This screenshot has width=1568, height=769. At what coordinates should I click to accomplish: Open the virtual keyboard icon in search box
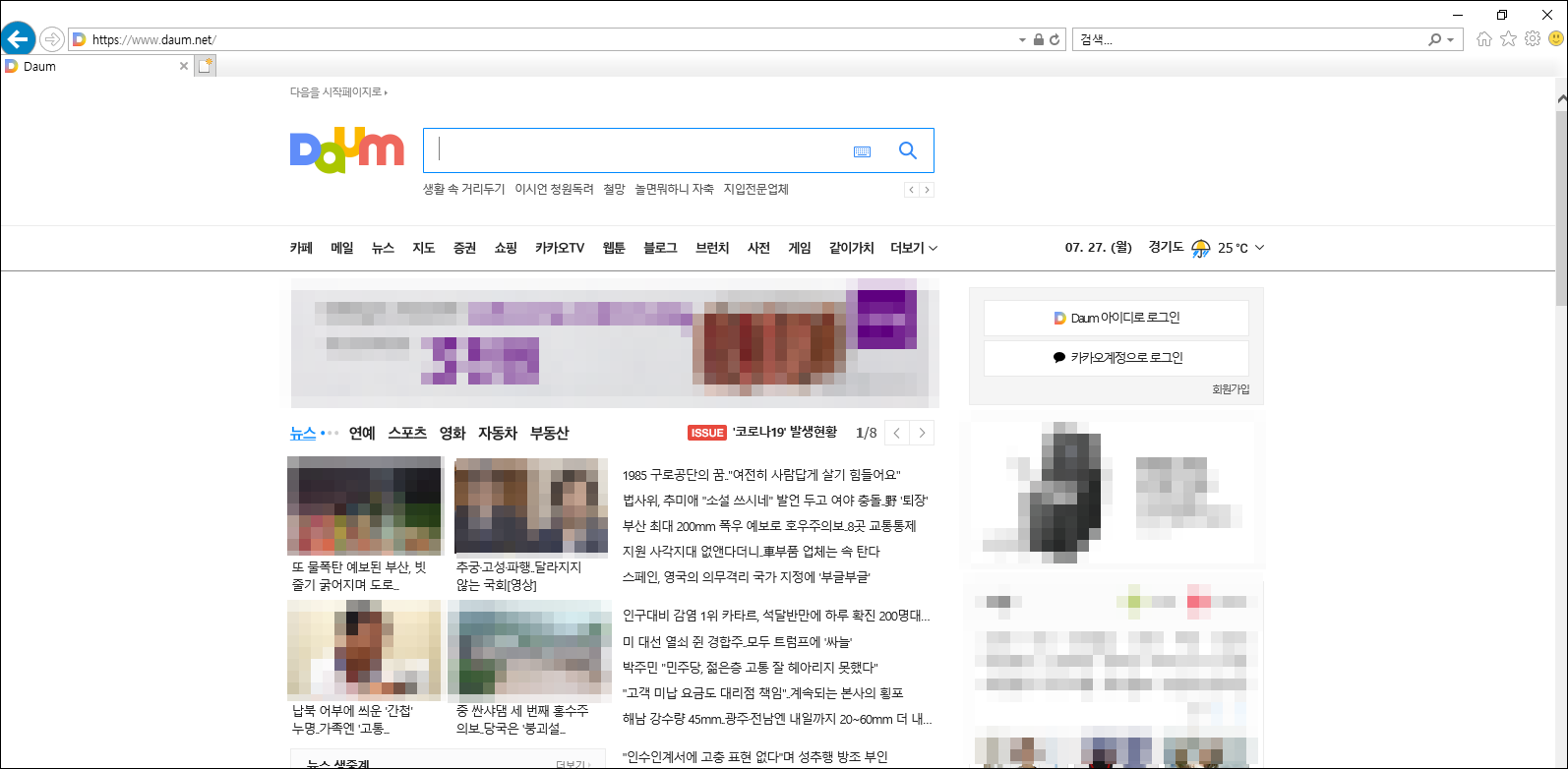tap(863, 151)
